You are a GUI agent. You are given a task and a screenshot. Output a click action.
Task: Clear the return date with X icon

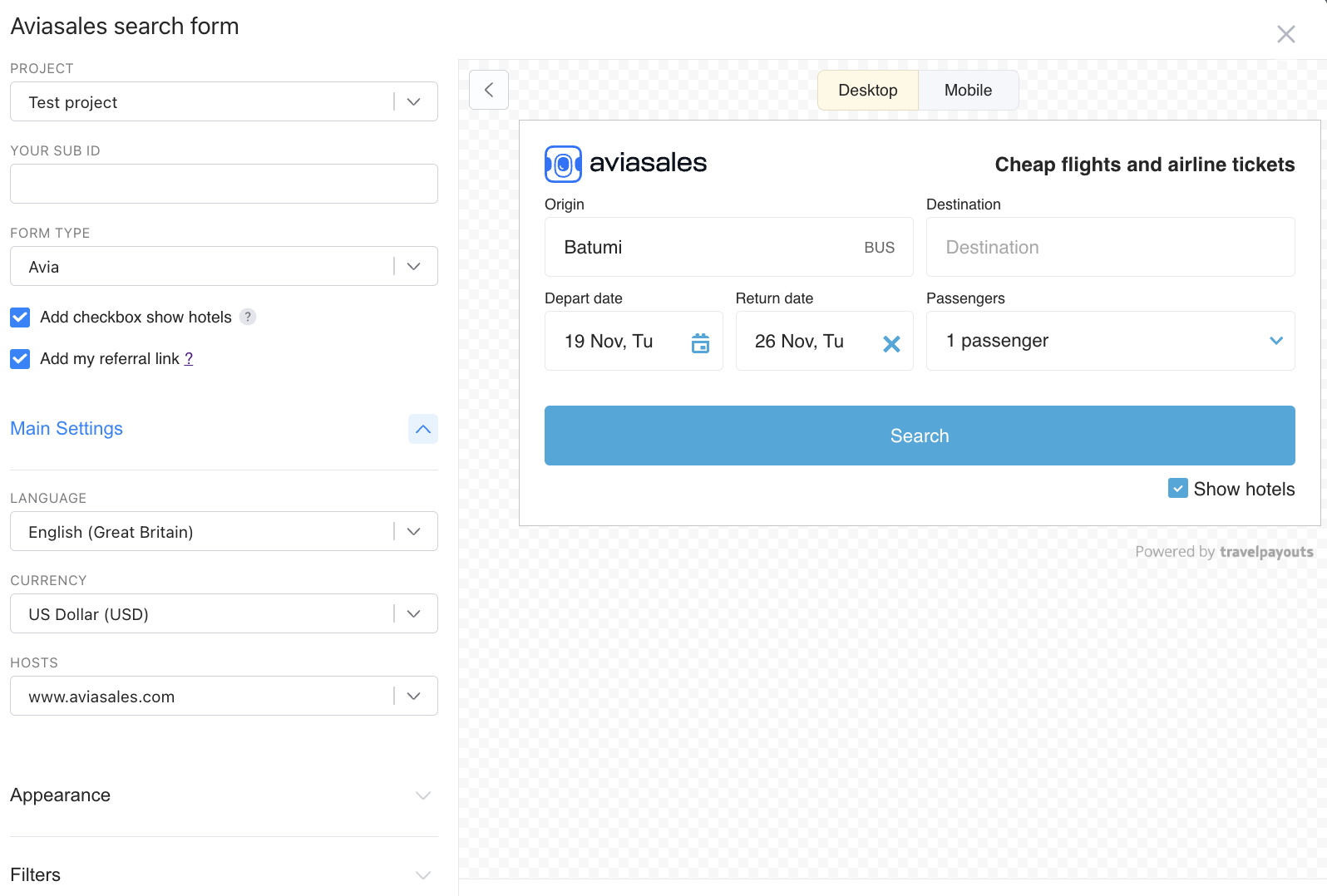[891, 343]
